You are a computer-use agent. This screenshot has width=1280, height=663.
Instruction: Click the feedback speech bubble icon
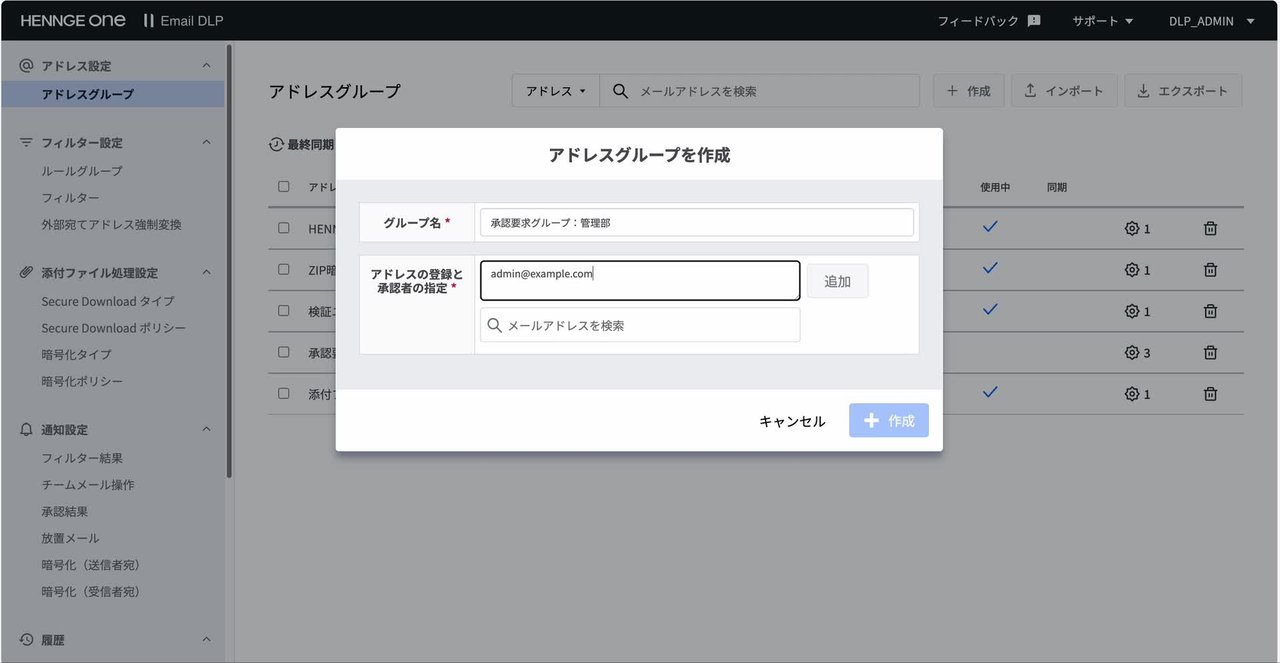click(1034, 21)
